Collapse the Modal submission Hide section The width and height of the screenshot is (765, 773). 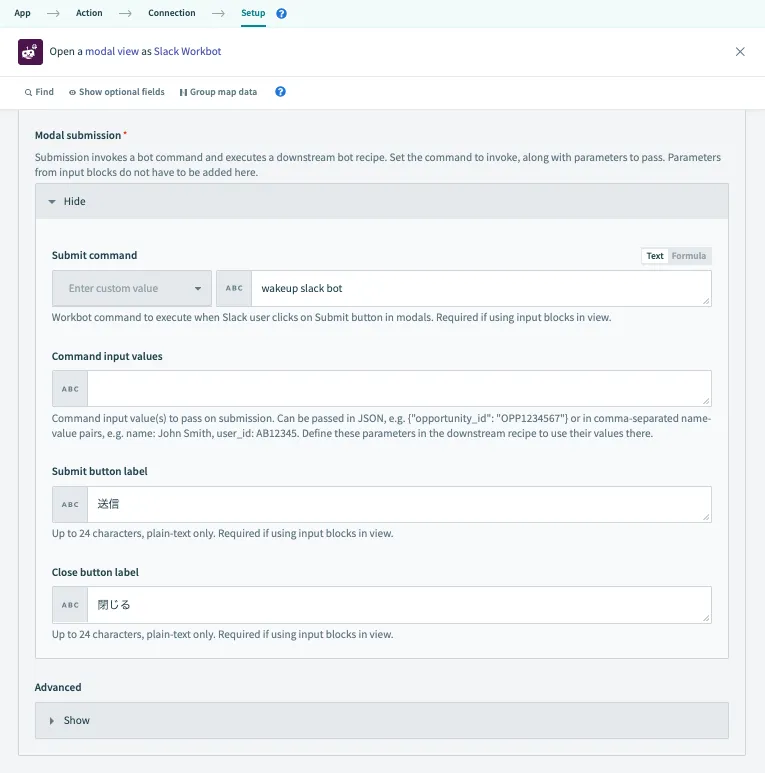pyautogui.click(x=66, y=201)
